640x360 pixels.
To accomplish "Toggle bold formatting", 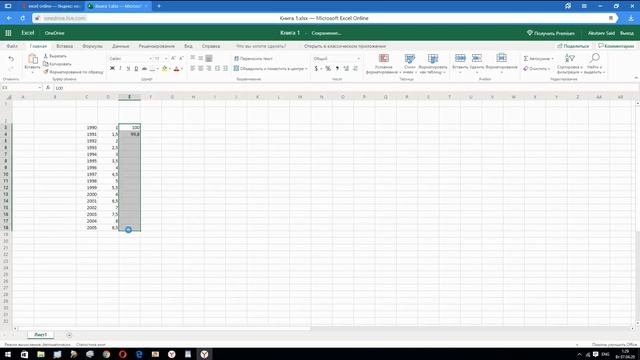I will (x=112, y=69).
